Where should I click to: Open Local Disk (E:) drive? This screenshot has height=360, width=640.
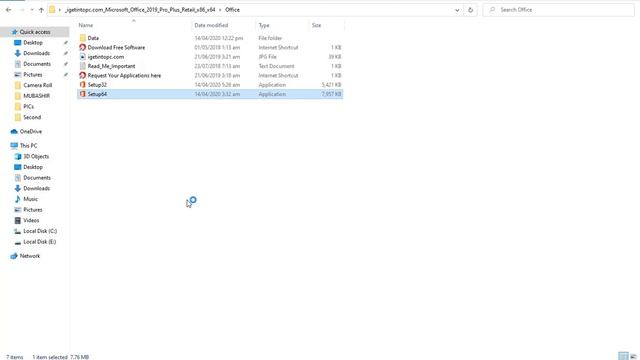pos(40,242)
